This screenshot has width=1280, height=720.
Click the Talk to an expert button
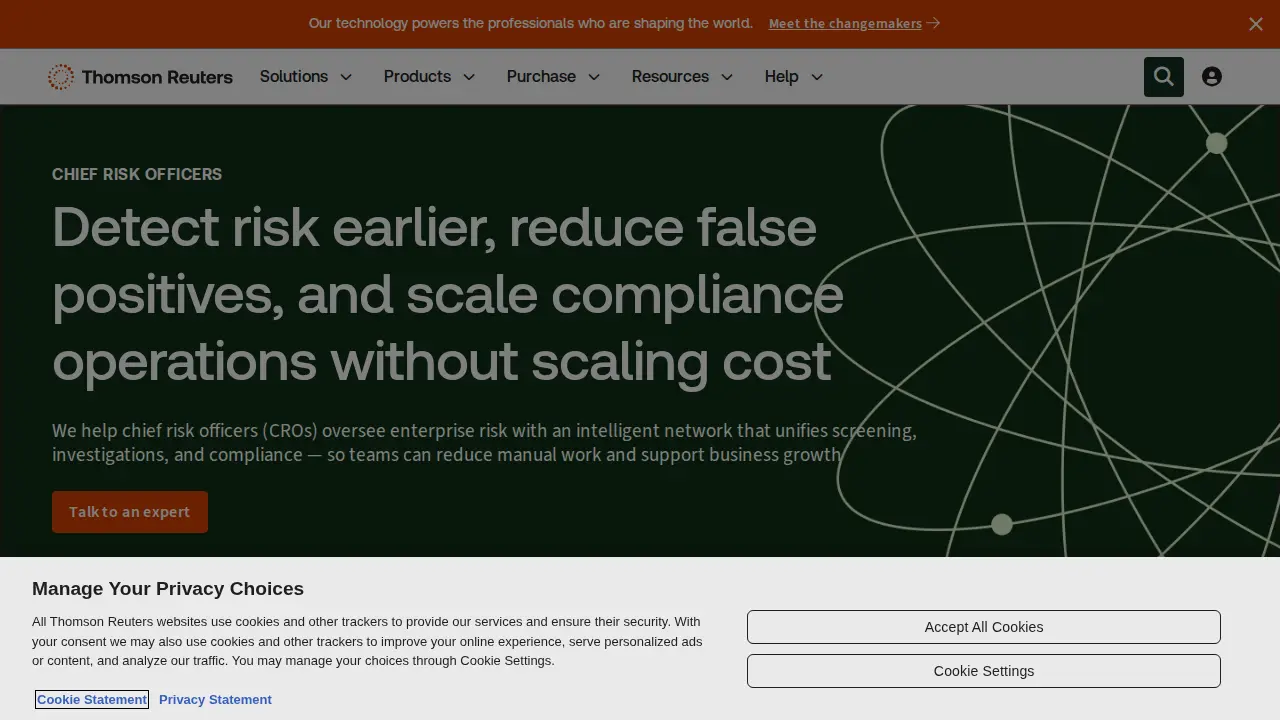pos(130,512)
